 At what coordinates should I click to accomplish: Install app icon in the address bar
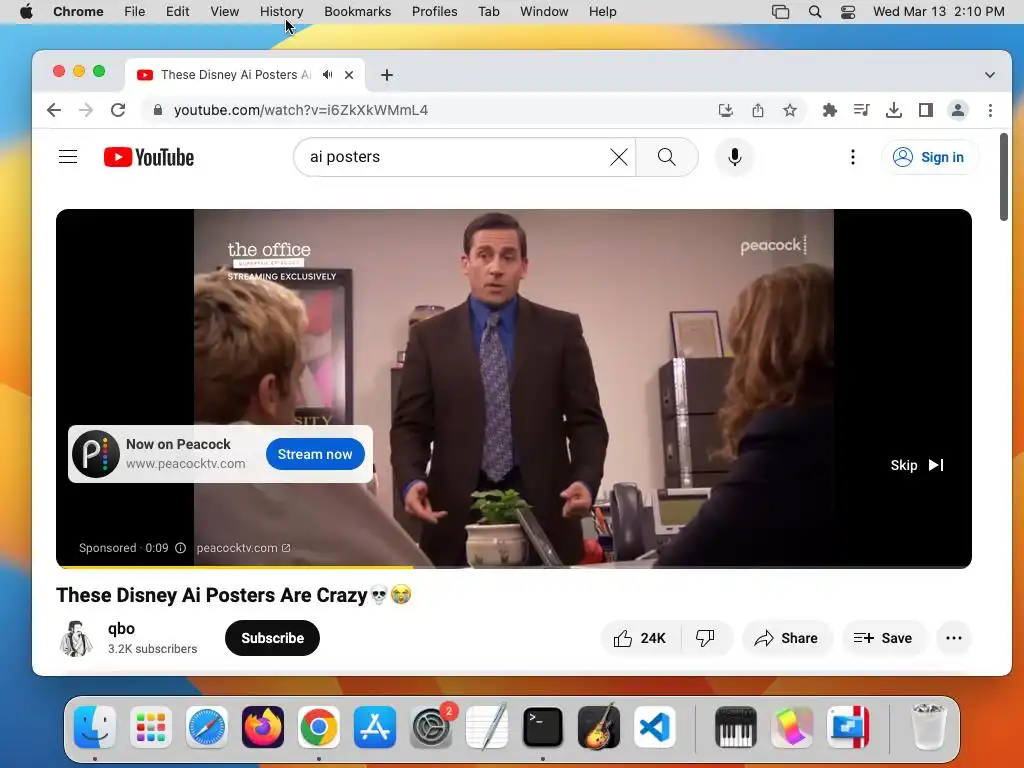[x=726, y=110]
